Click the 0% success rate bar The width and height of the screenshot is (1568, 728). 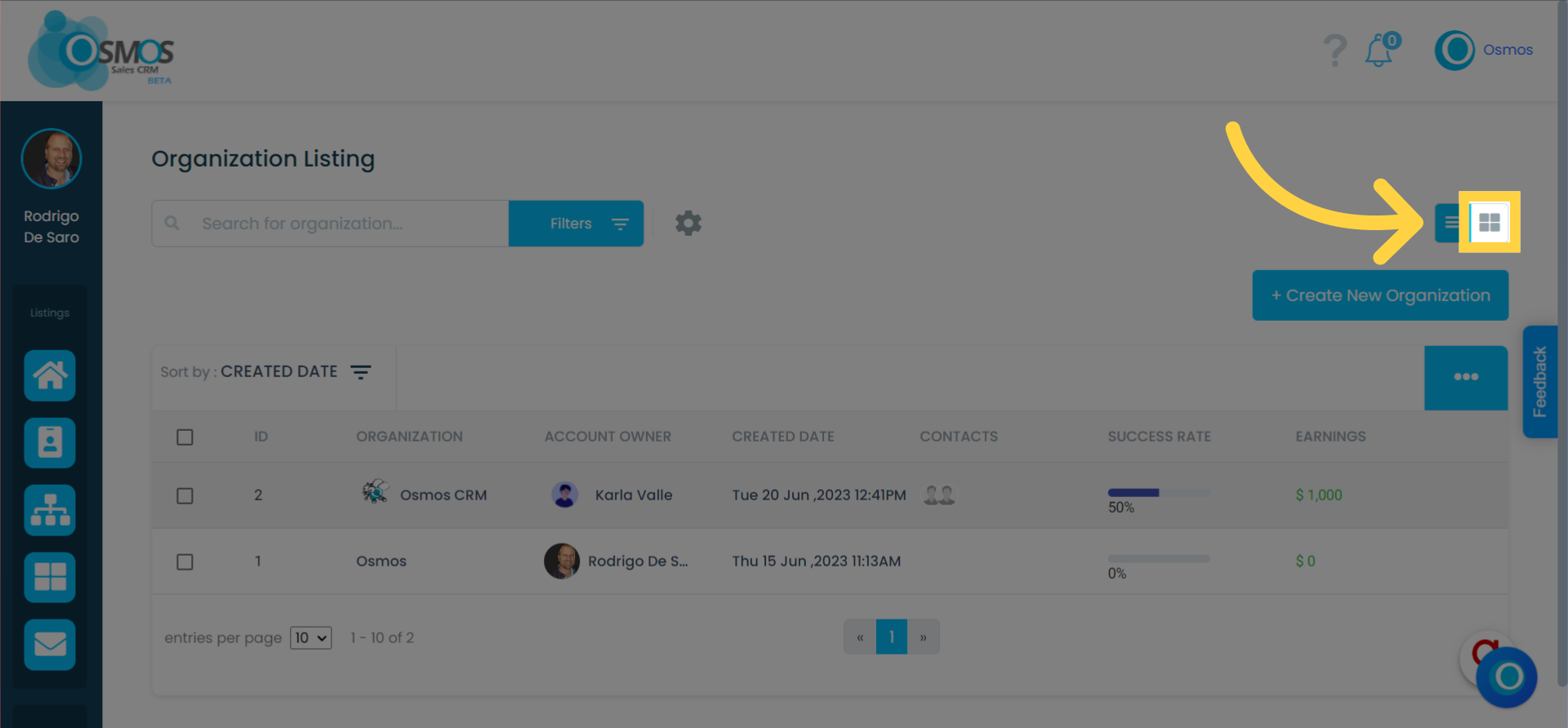click(1159, 558)
